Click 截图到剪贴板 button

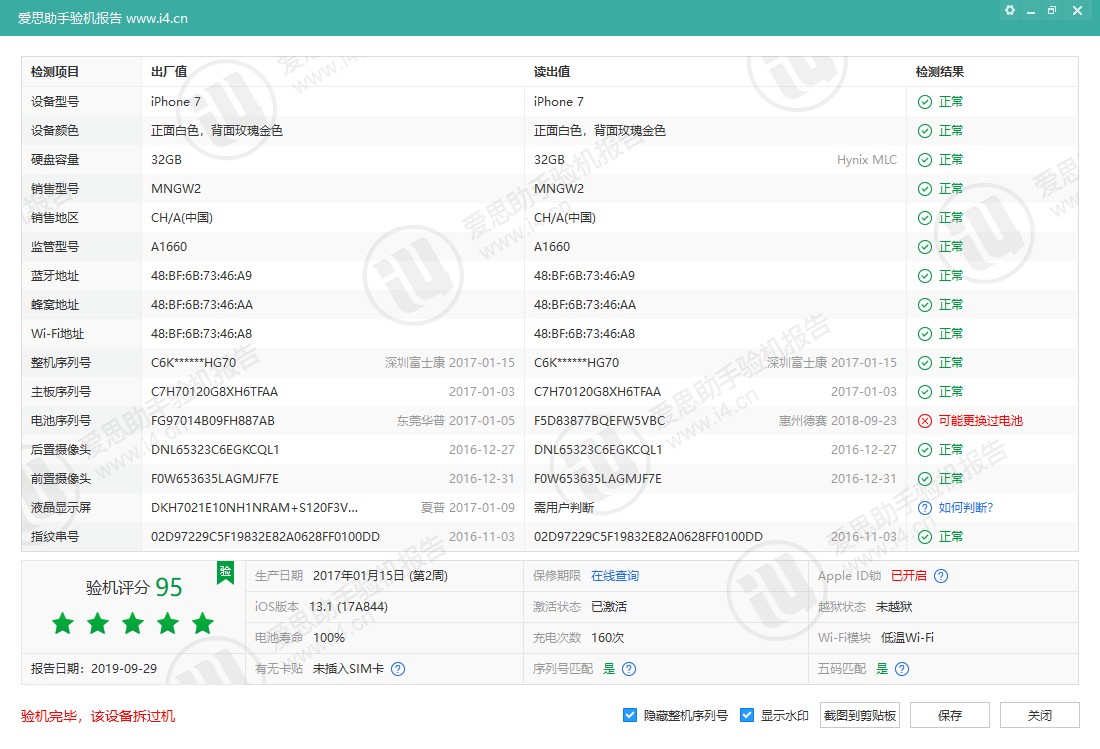point(859,715)
